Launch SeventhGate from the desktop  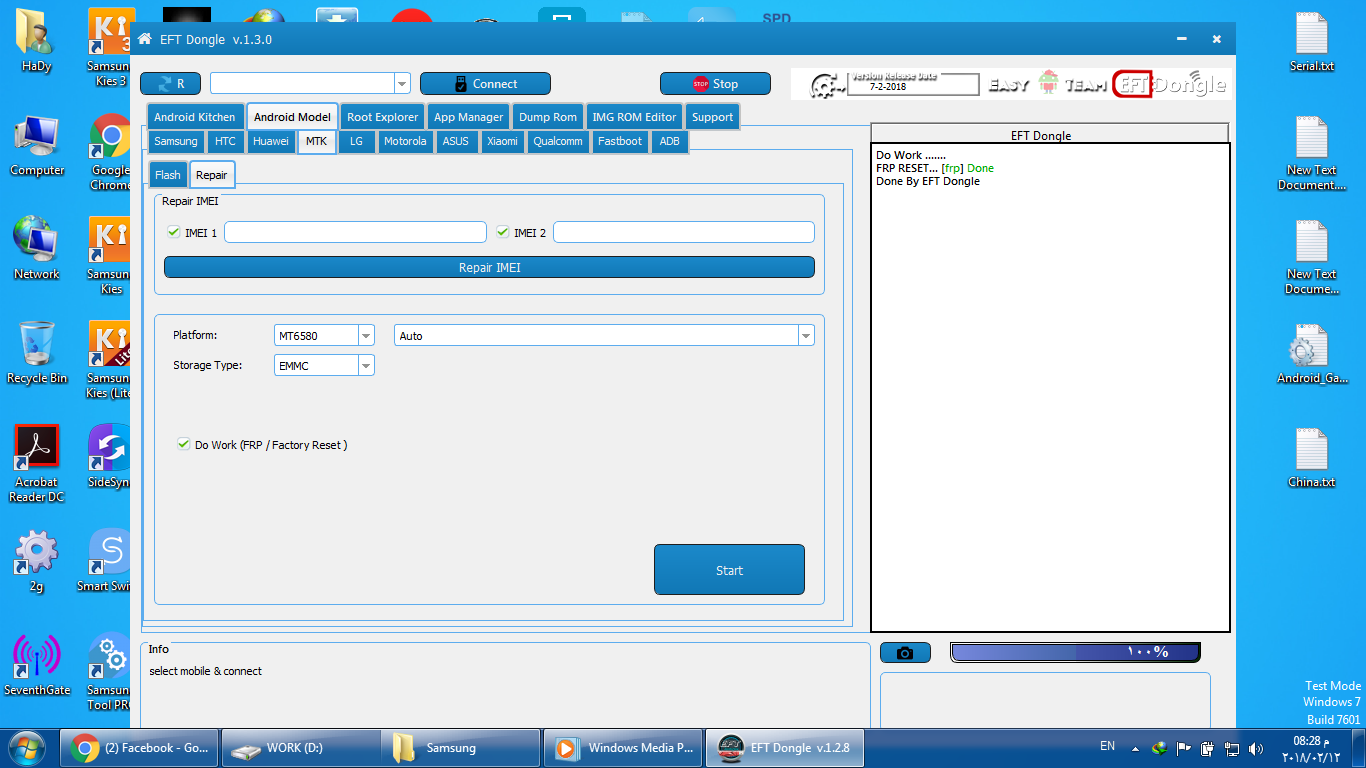[x=37, y=665]
